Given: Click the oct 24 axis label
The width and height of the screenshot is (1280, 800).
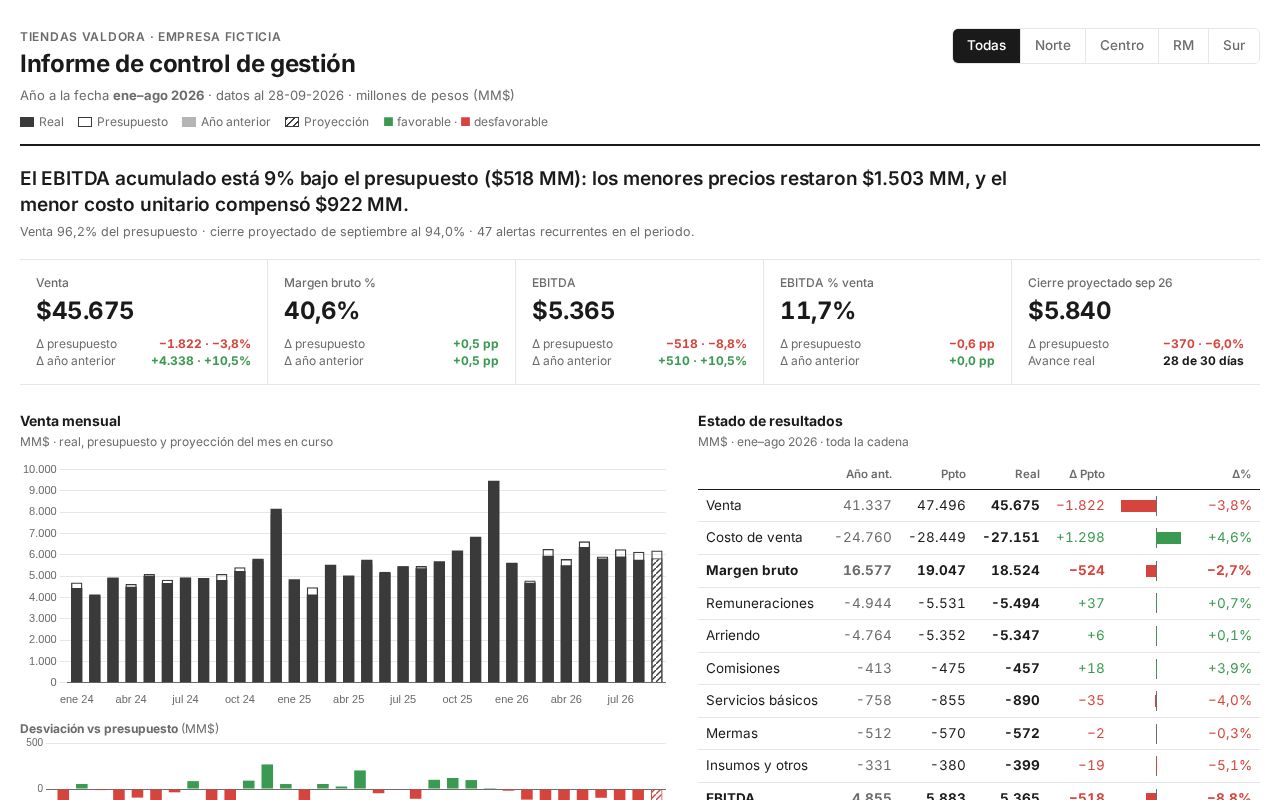Looking at the screenshot, I should tap(240, 699).
